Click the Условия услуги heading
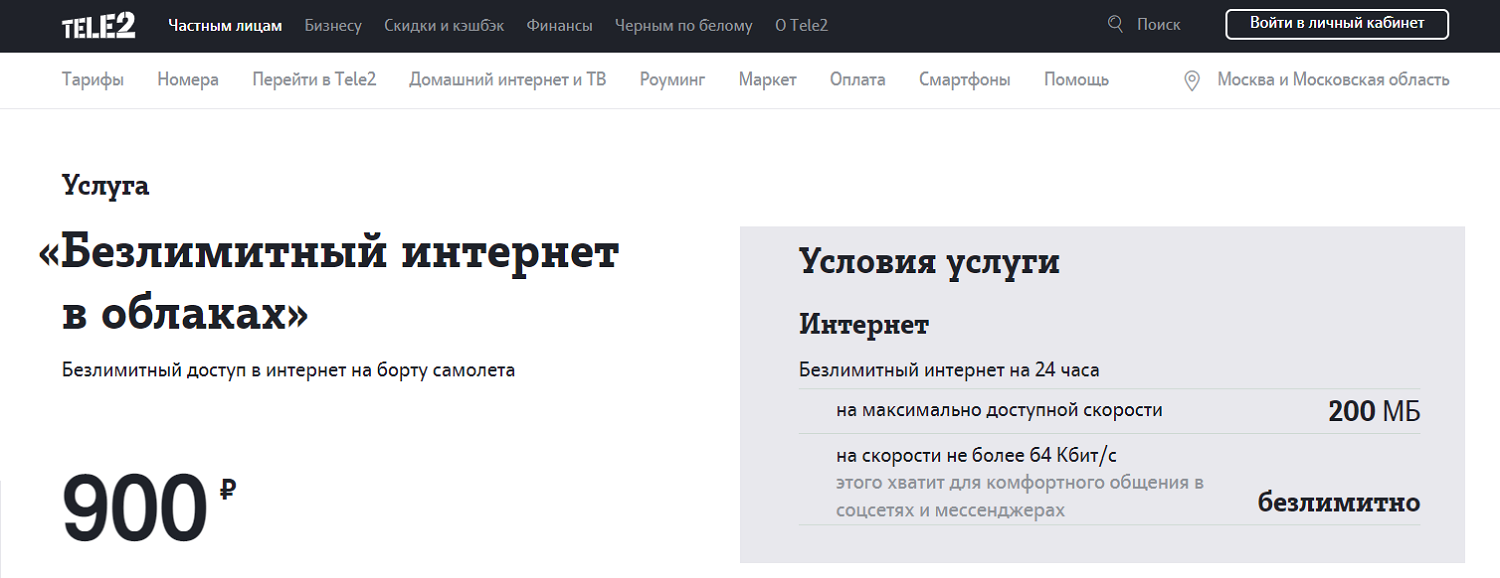The image size is (1500, 578). click(x=929, y=263)
